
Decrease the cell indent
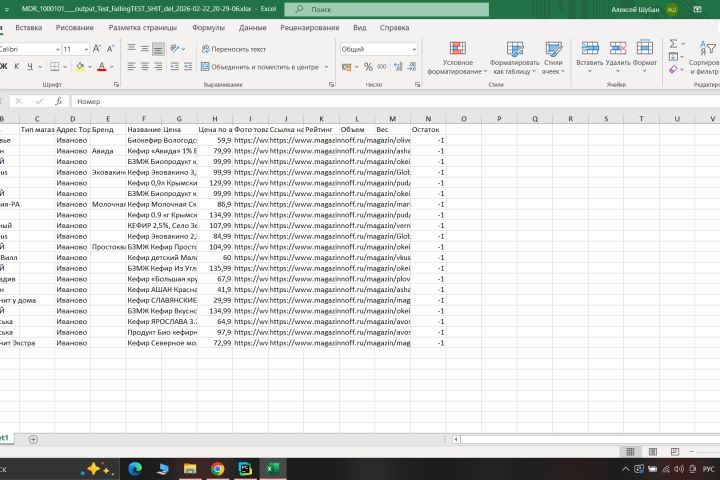pos(174,67)
